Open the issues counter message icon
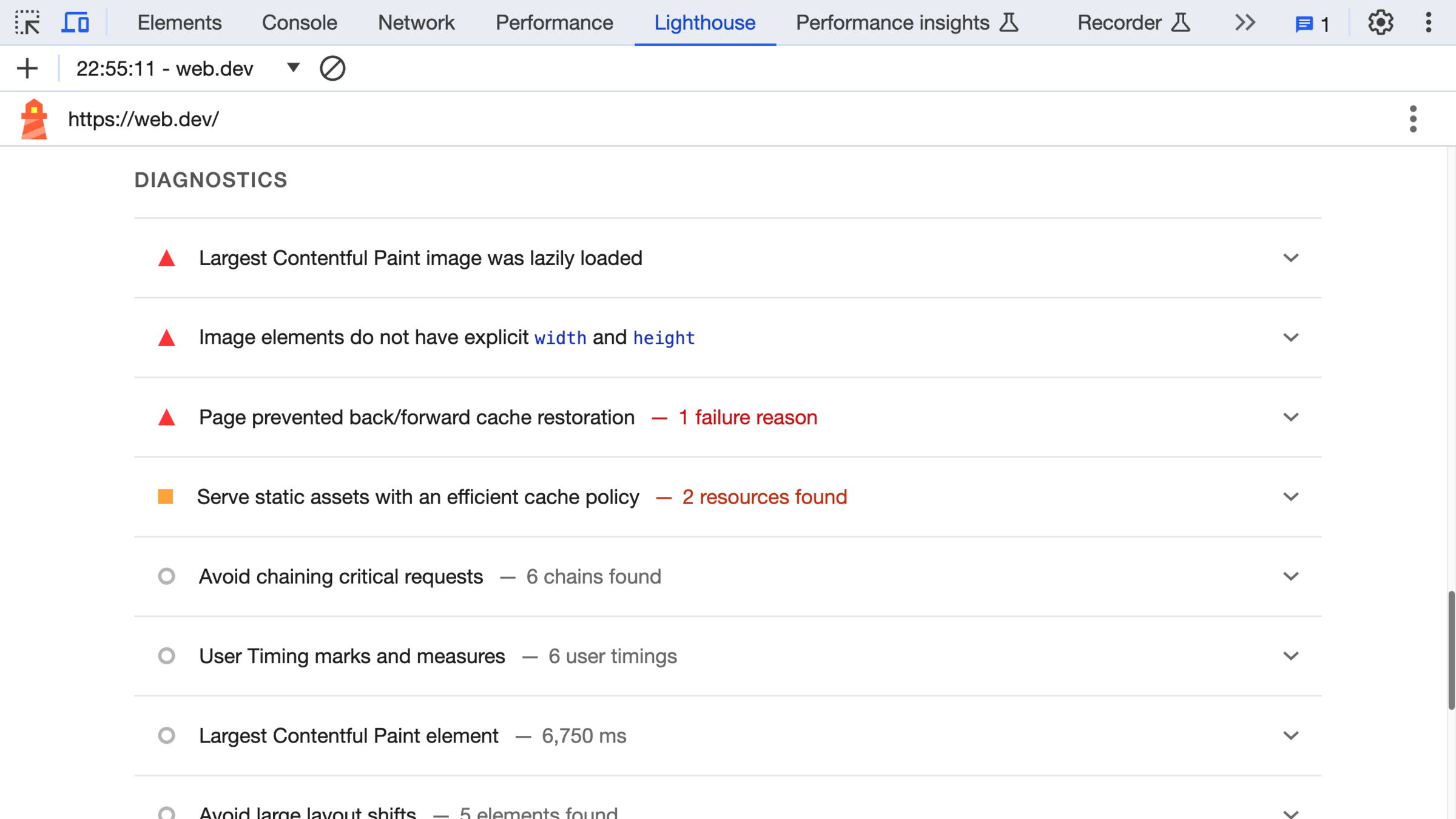Viewport: 1456px width, 819px height. point(1312,24)
